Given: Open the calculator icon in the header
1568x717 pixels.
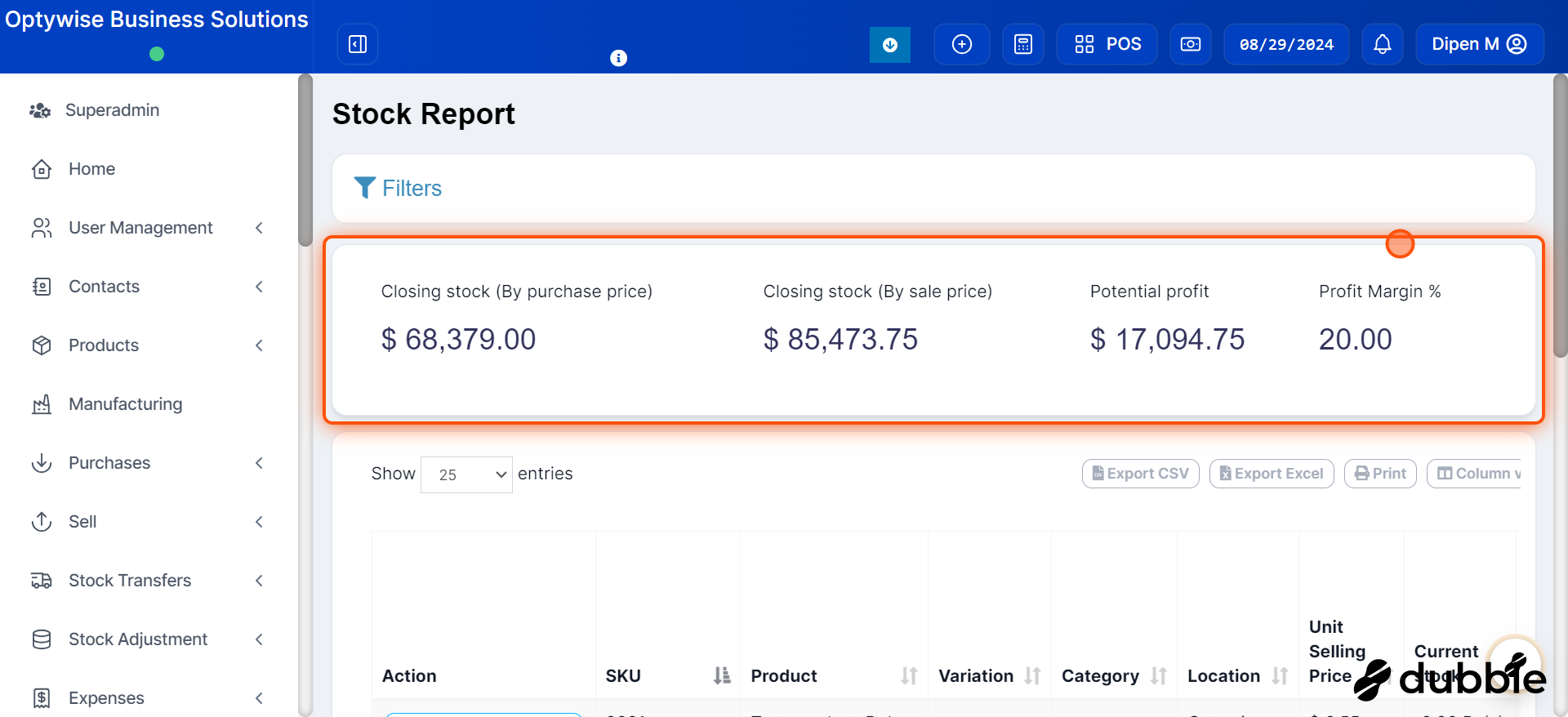Looking at the screenshot, I should point(1023,44).
